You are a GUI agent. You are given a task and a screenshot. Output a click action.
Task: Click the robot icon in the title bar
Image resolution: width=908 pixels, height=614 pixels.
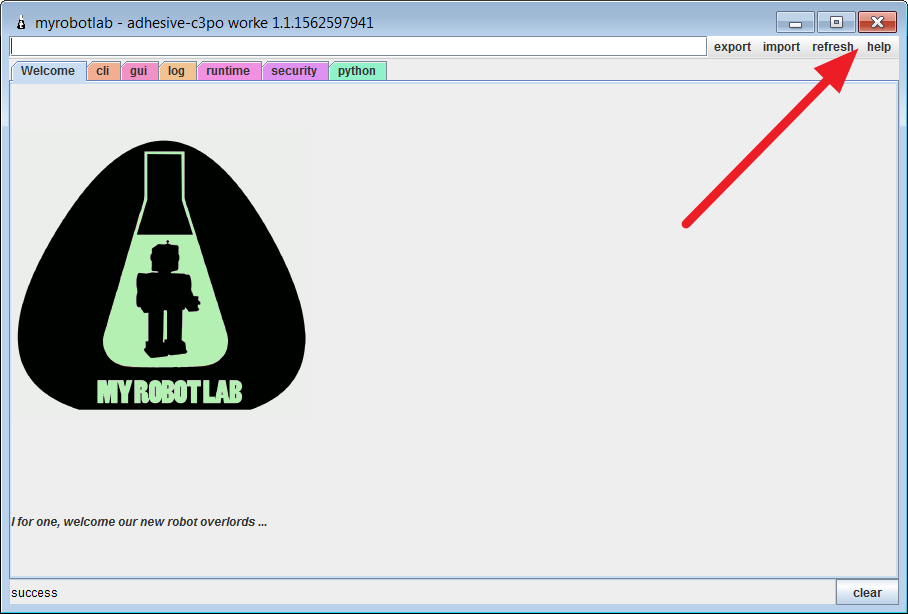[21, 23]
